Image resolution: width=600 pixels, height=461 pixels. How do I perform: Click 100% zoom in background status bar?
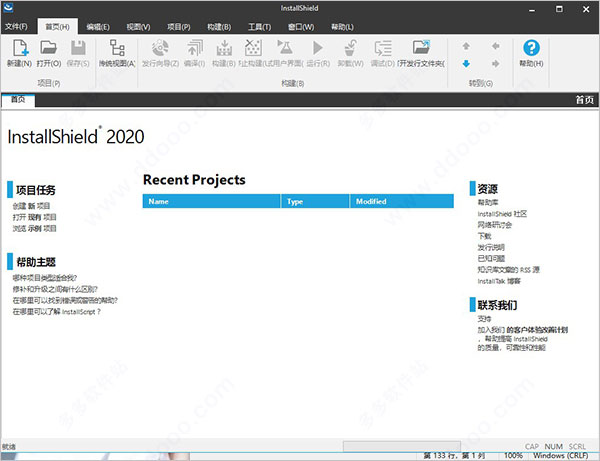click(x=513, y=455)
